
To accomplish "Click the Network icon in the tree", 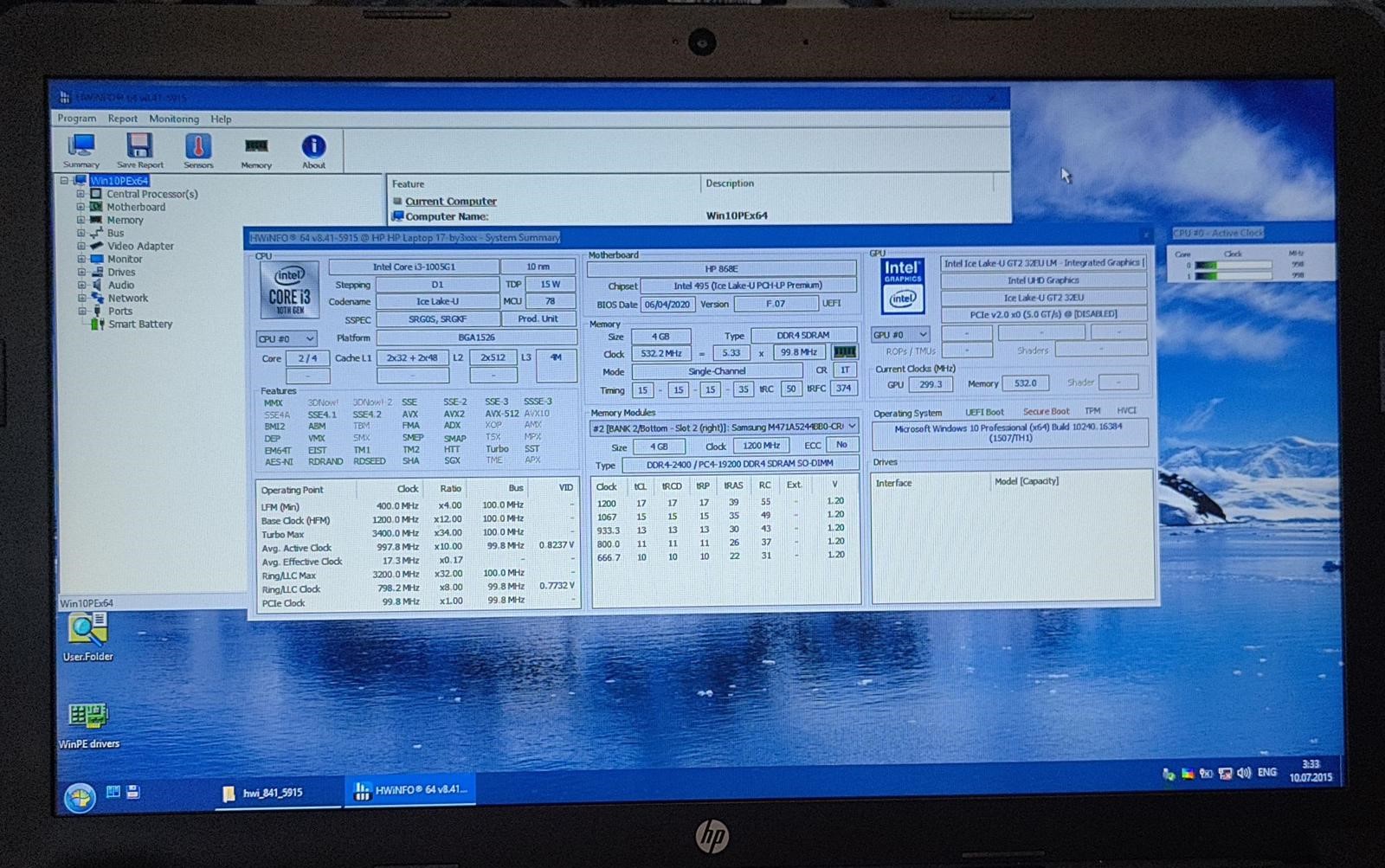I will click(97, 298).
